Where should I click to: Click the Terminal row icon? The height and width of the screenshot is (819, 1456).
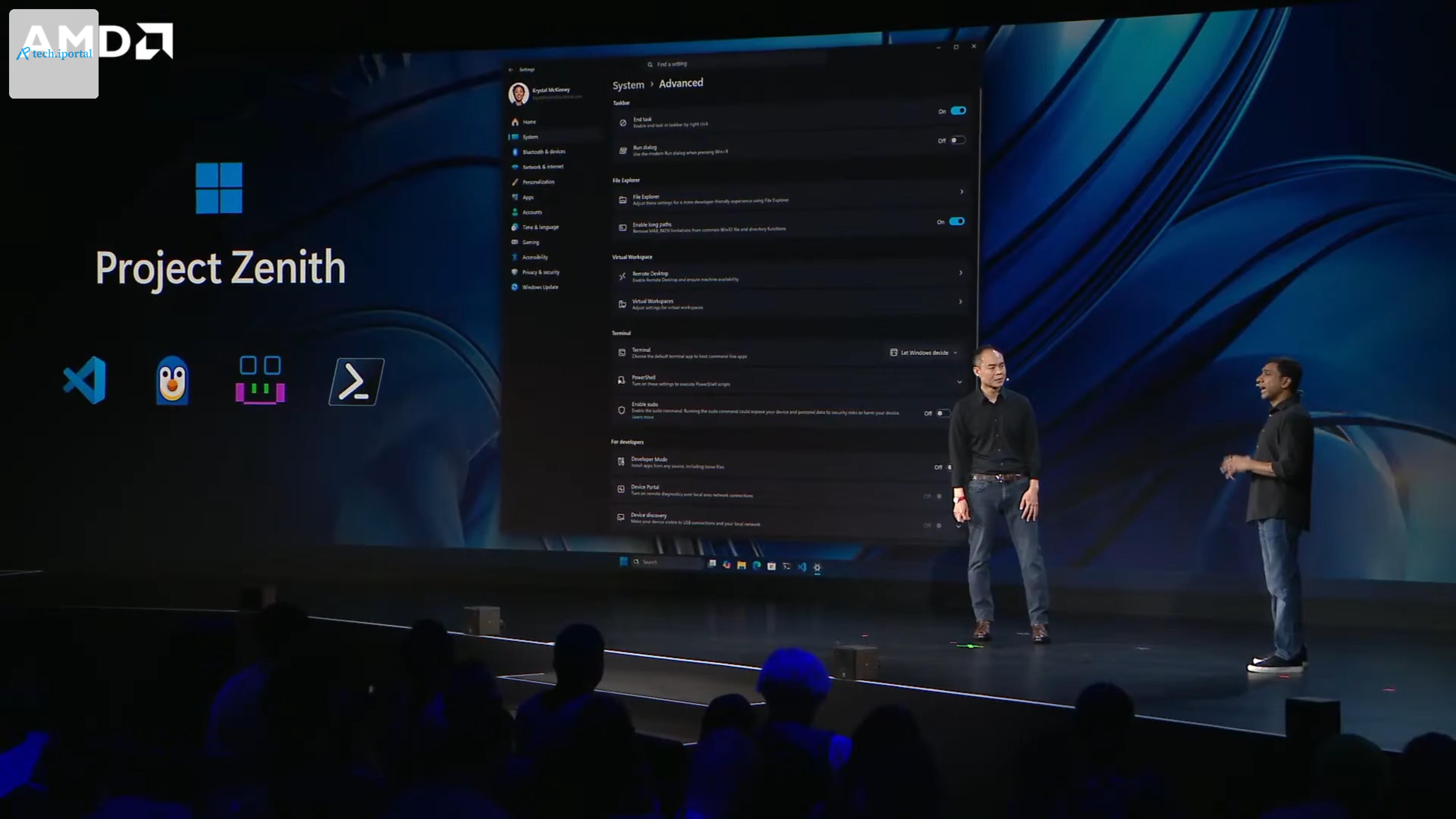coord(622,353)
